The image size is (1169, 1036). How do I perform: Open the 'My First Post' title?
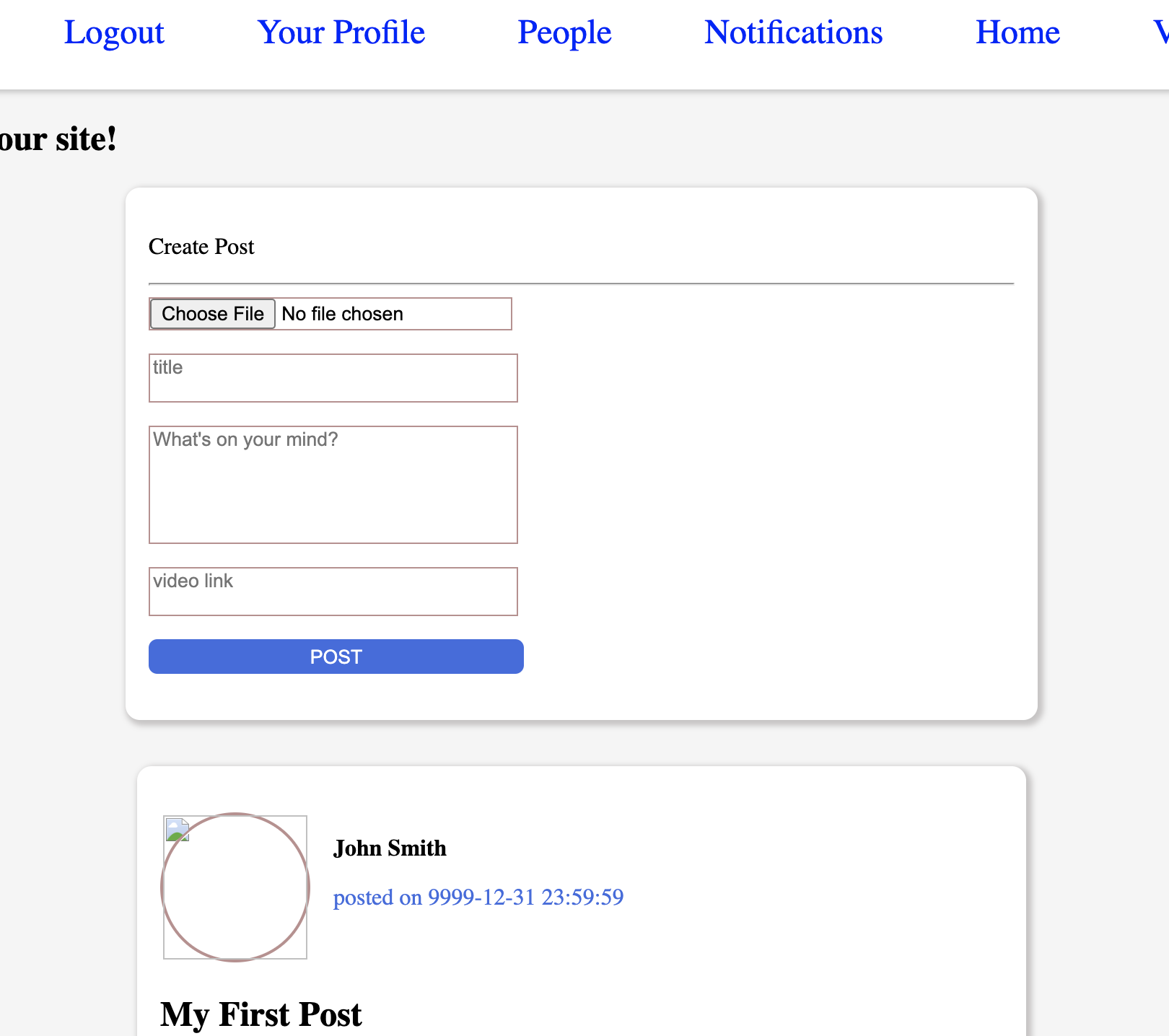pyautogui.click(x=260, y=1014)
